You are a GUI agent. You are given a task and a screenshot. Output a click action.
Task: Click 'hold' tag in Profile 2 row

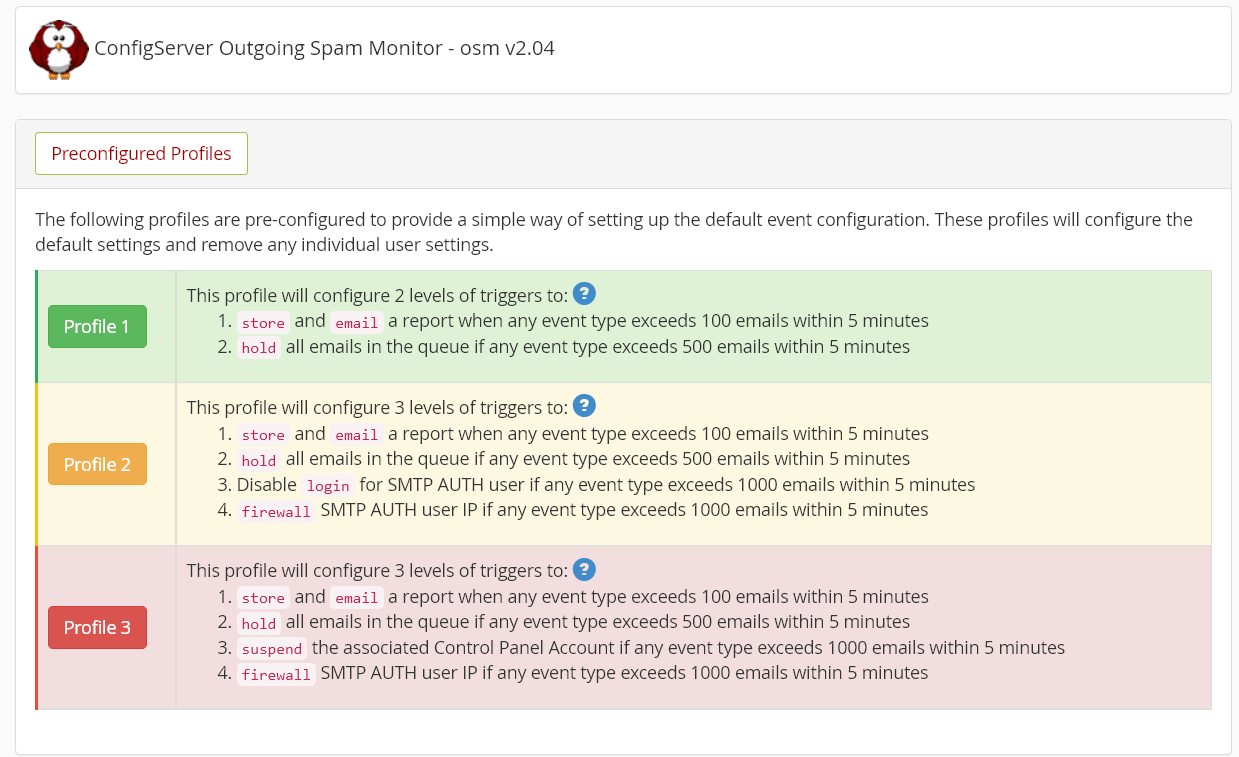[259, 460]
